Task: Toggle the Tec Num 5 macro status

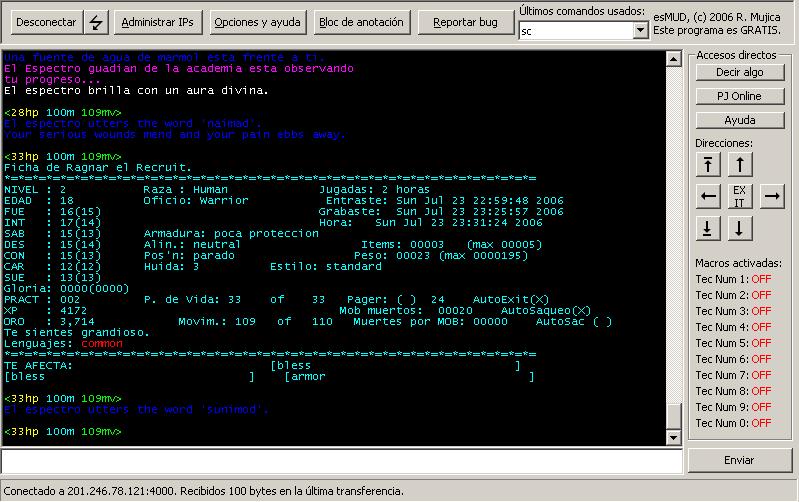Action: point(761,343)
